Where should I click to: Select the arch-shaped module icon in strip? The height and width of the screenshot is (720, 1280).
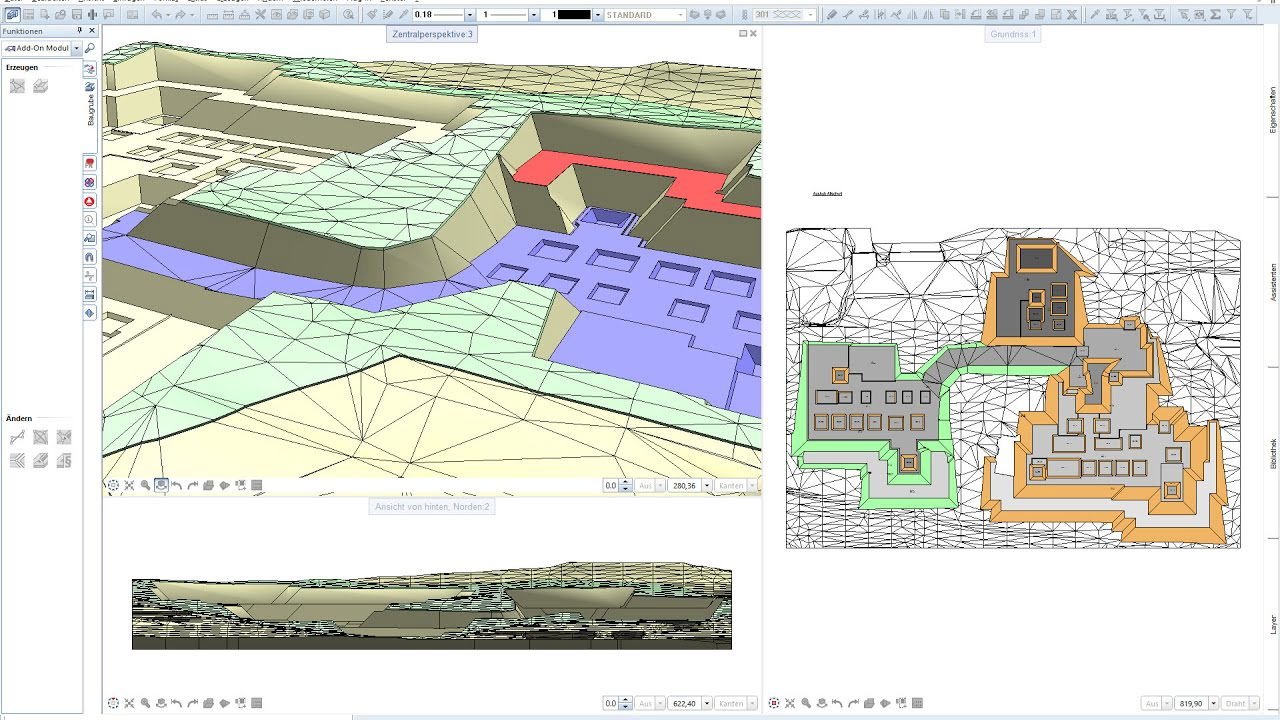click(90, 257)
